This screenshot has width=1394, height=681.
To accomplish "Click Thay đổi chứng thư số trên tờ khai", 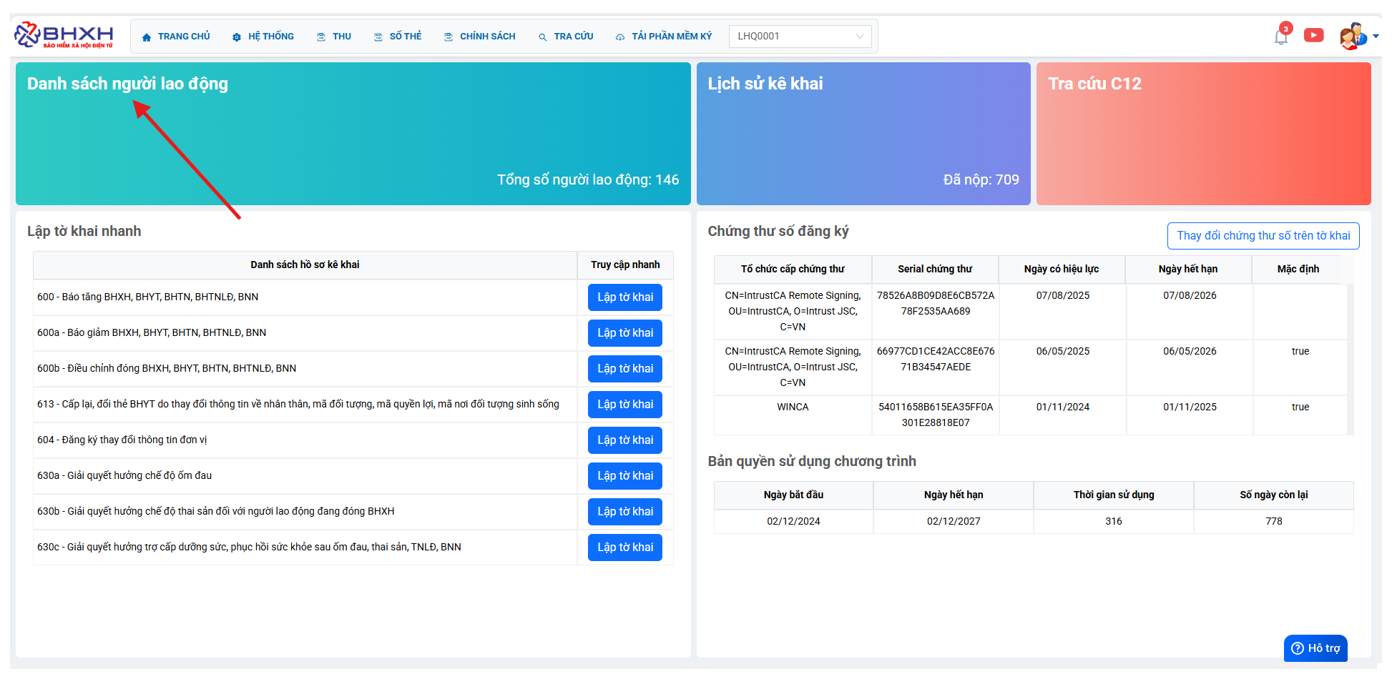I will pyautogui.click(x=1263, y=236).
